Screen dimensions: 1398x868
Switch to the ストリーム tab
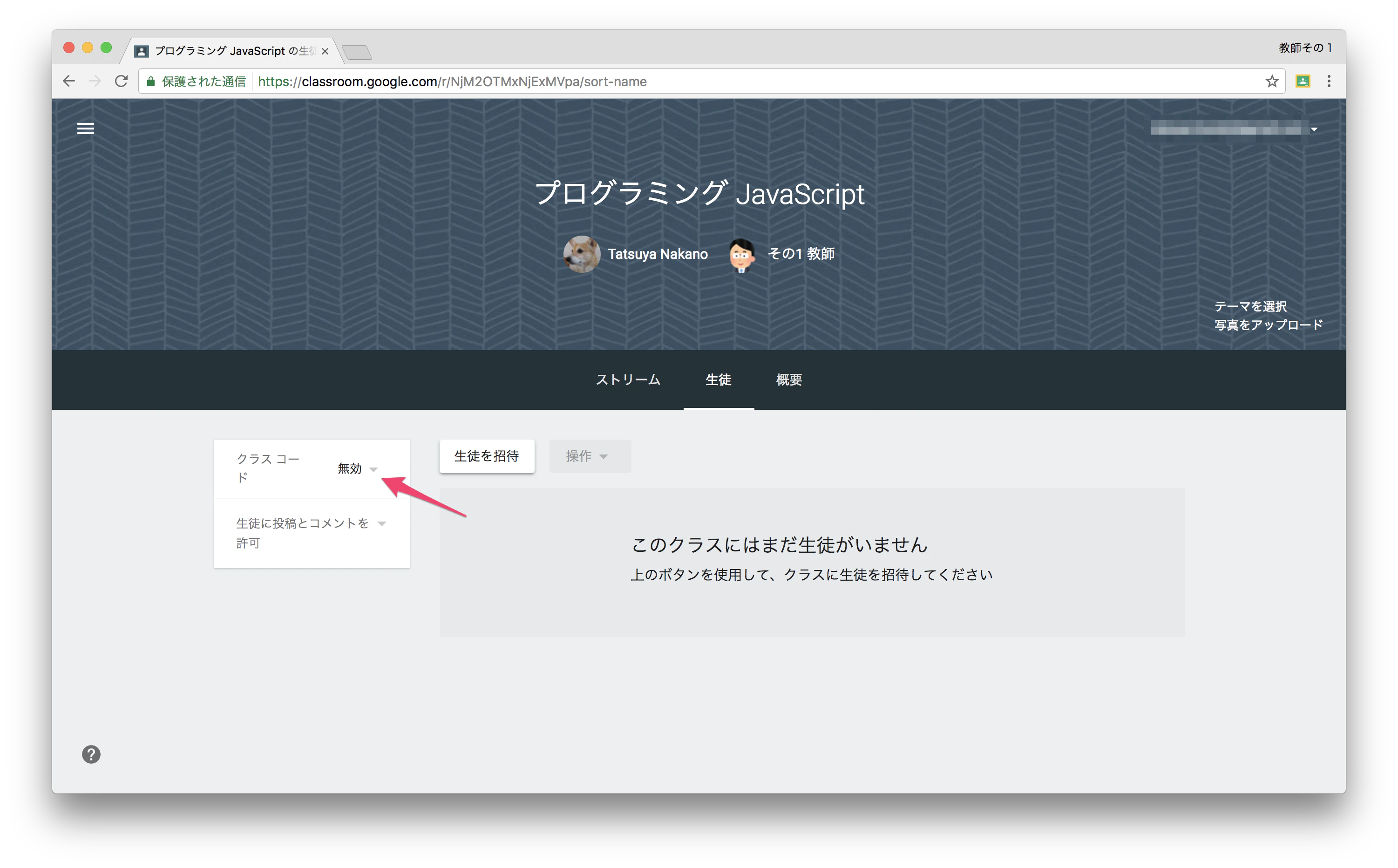[628, 380]
